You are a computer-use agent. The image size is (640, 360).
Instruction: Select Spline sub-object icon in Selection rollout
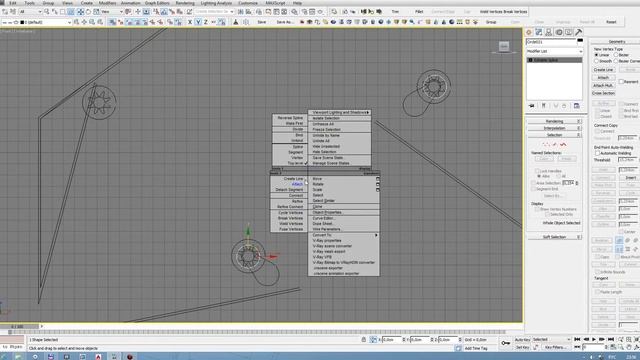tap(563, 144)
